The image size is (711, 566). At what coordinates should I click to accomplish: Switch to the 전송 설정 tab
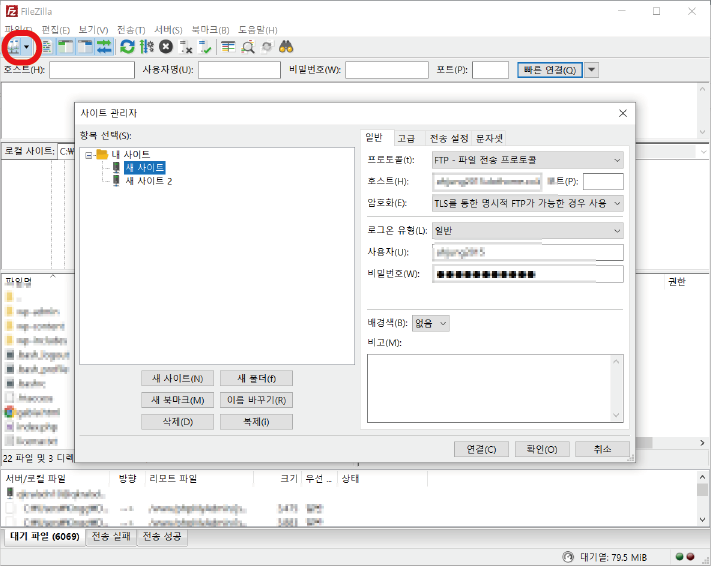449,138
